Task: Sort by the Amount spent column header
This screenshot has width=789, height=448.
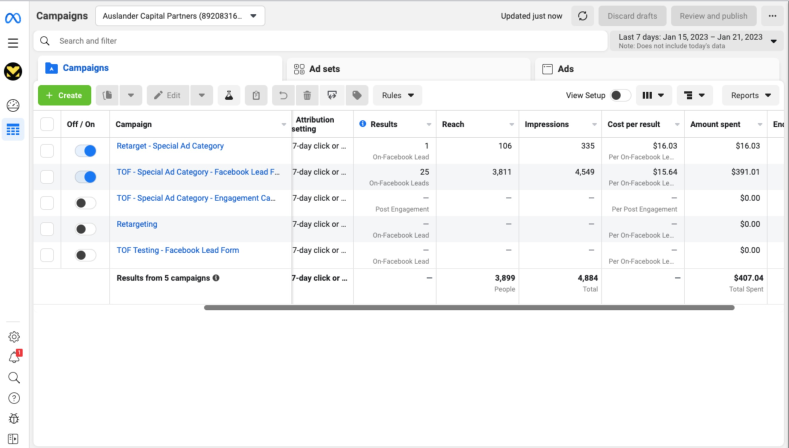Action: (715, 124)
